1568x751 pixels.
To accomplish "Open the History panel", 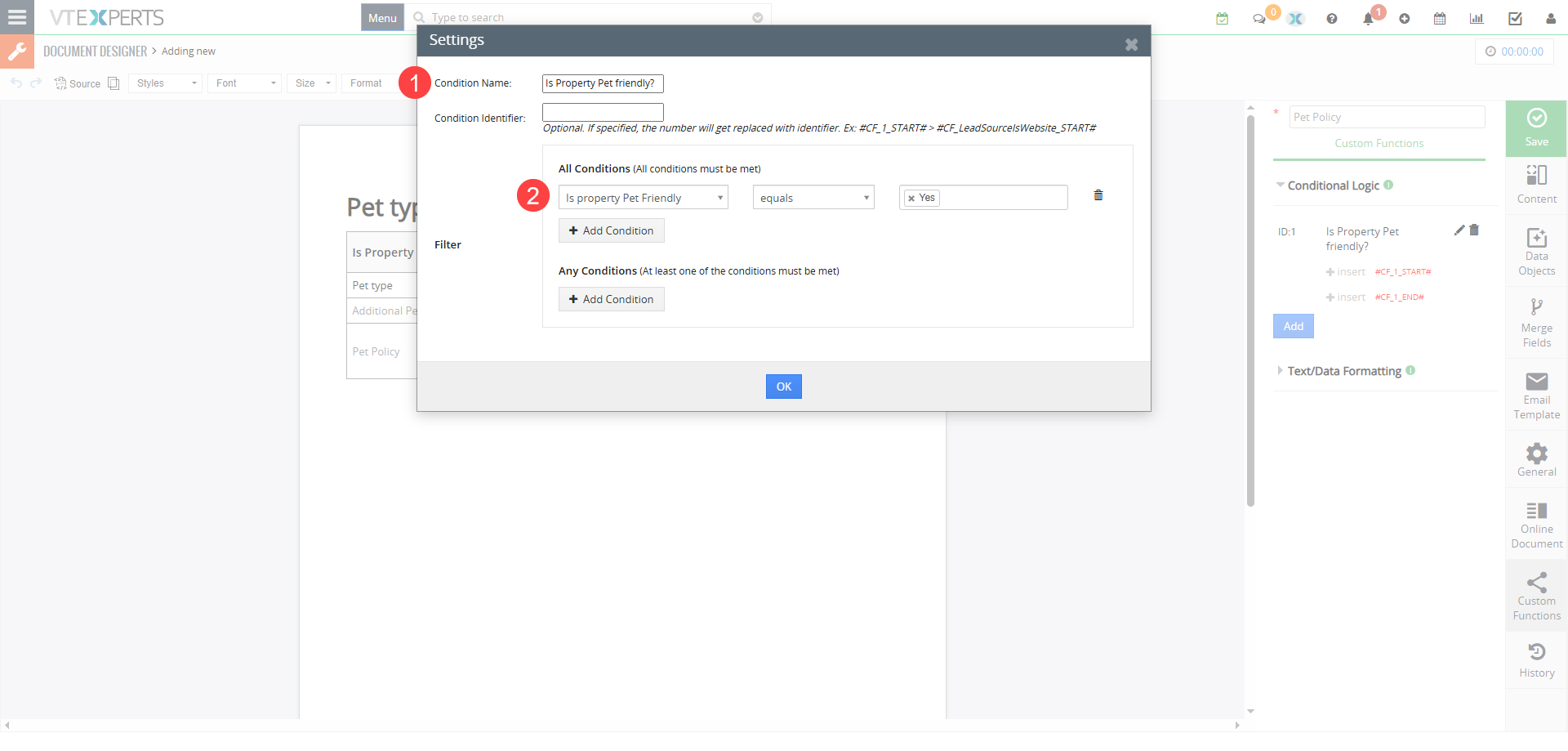I will click(x=1536, y=659).
